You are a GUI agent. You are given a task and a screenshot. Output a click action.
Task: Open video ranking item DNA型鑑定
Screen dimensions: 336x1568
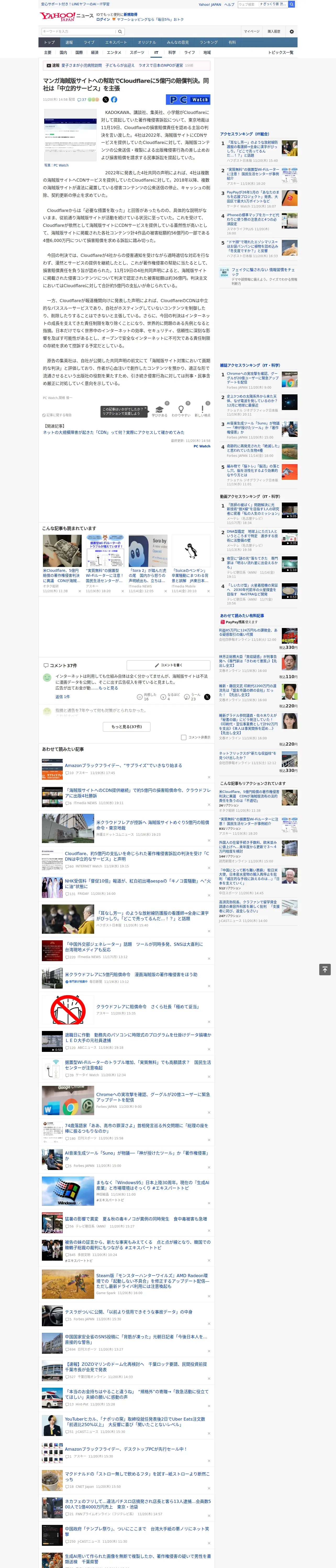pyautogui.click(x=253, y=536)
